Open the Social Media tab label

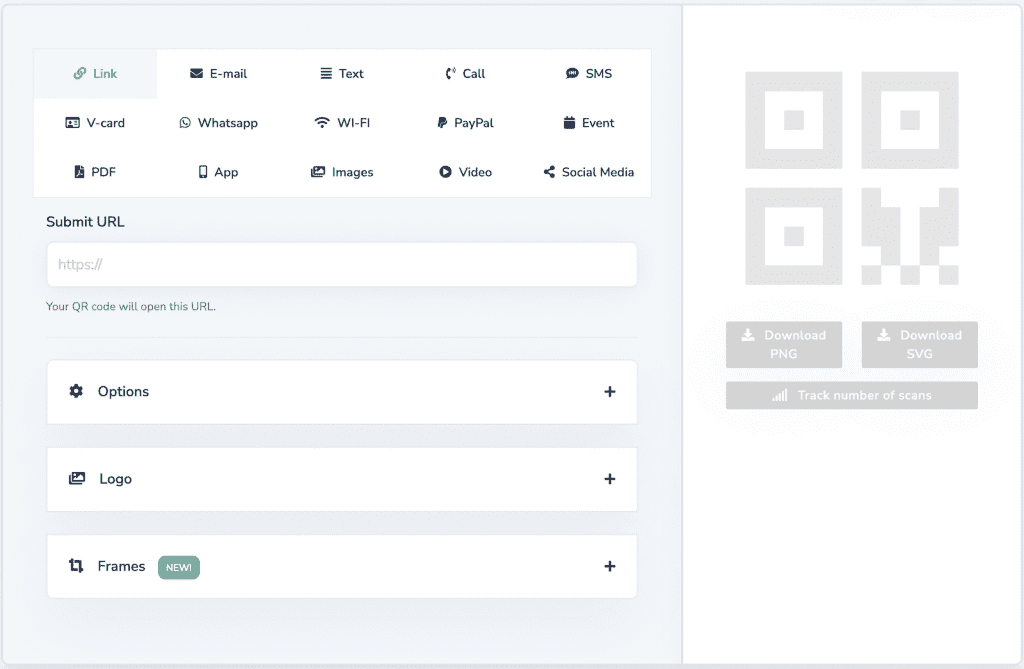(x=598, y=172)
